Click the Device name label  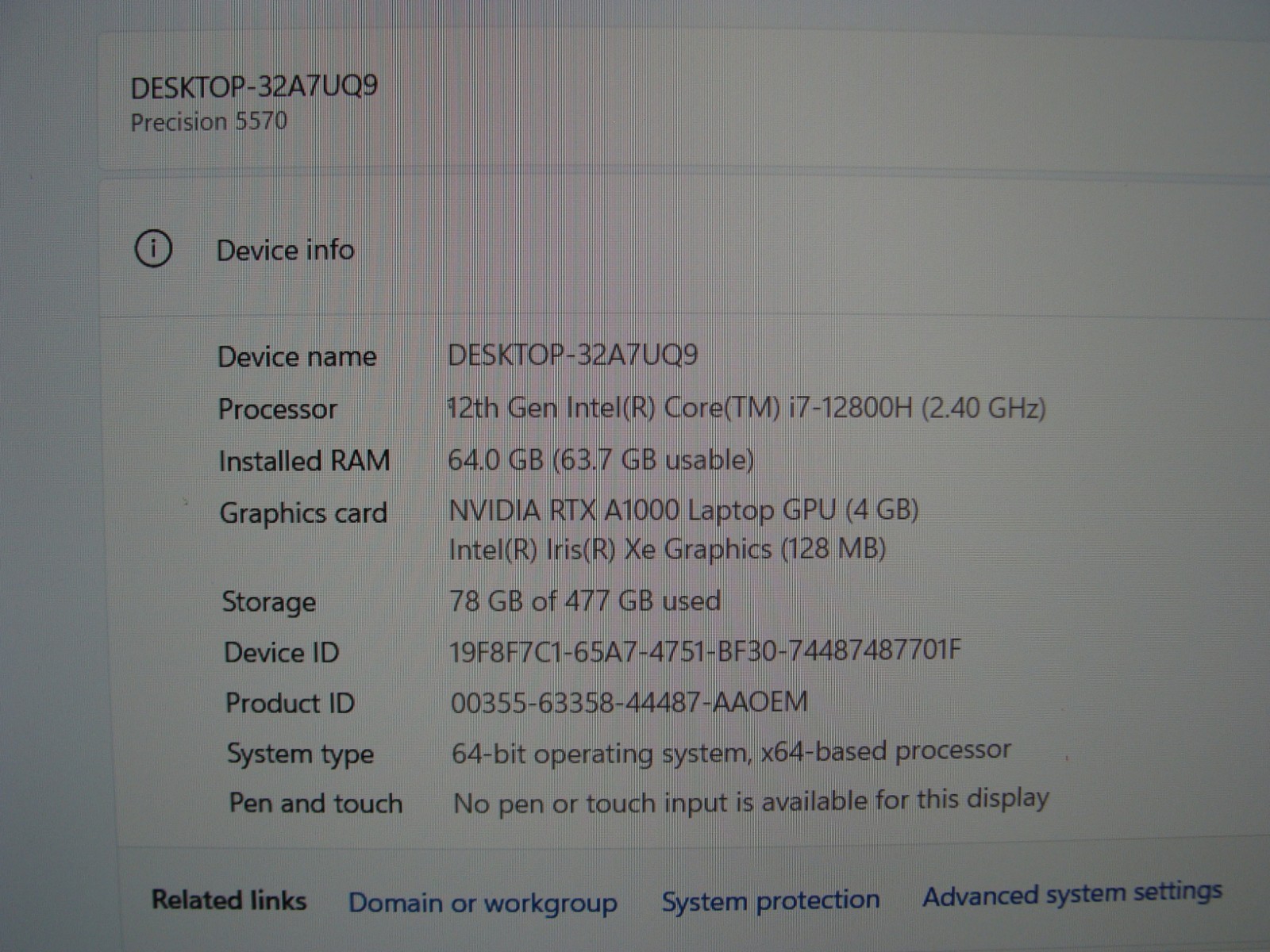click(297, 357)
